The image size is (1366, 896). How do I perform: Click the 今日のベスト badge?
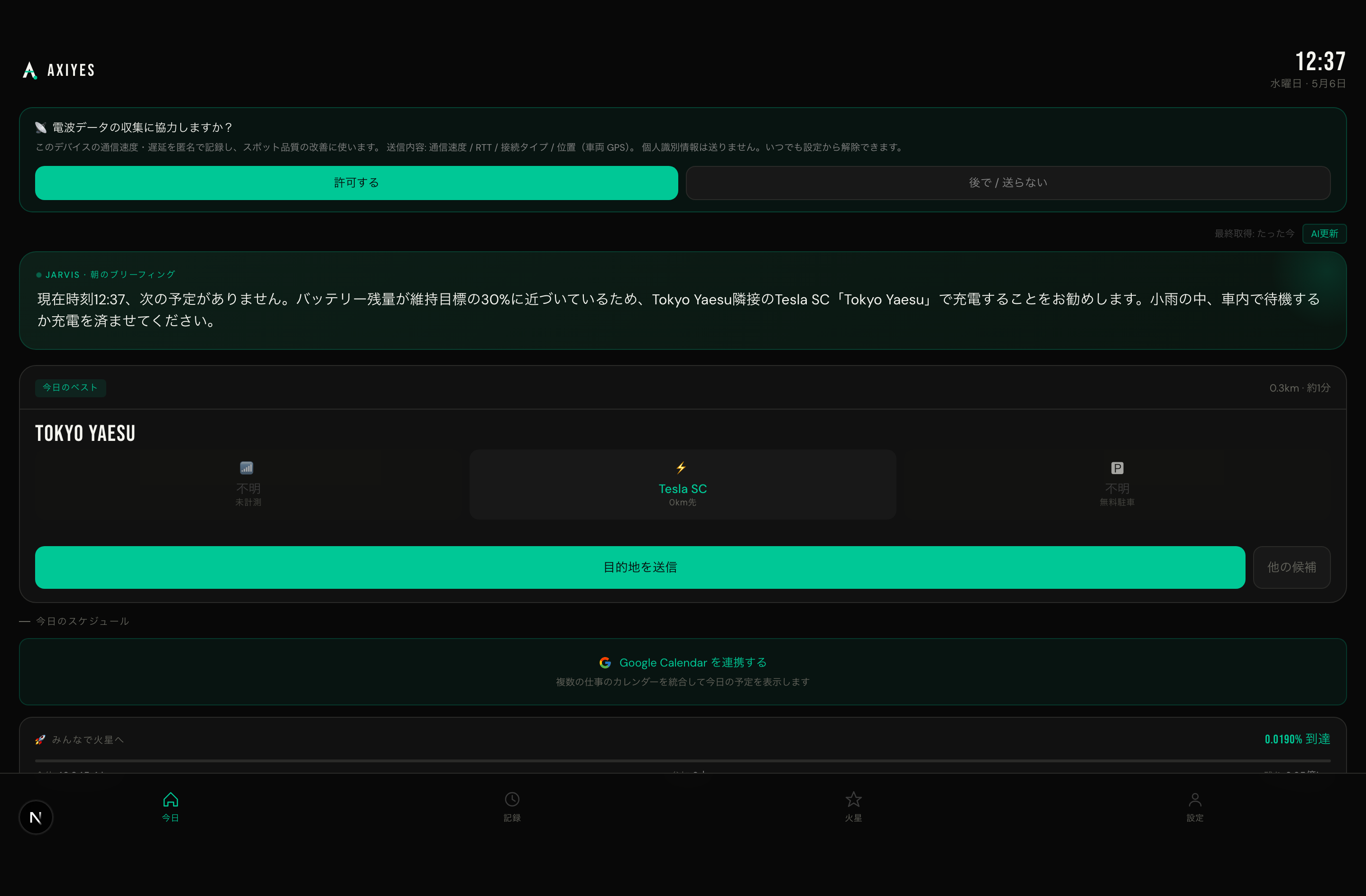point(71,388)
